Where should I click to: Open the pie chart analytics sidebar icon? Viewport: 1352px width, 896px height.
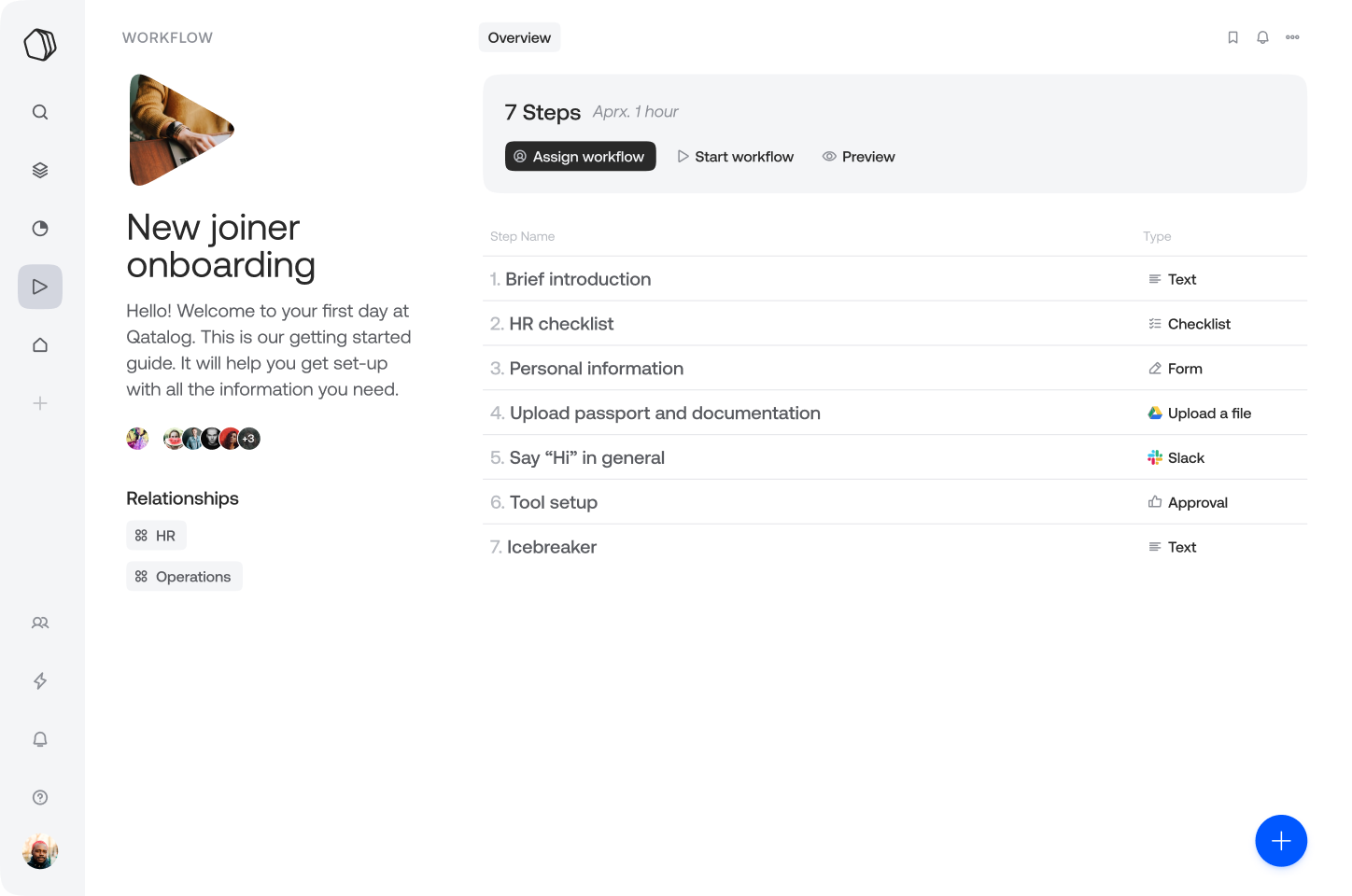[40, 229]
